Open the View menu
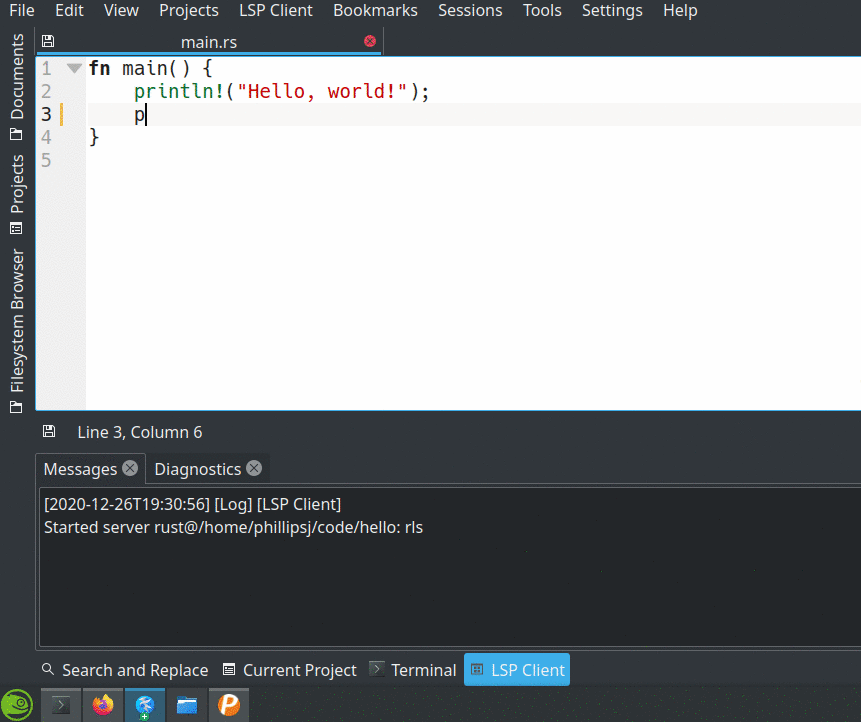This screenshot has width=861, height=722. pos(121,10)
